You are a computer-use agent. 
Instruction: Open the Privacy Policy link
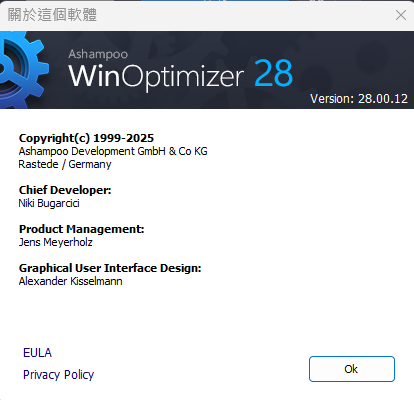tap(58, 375)
